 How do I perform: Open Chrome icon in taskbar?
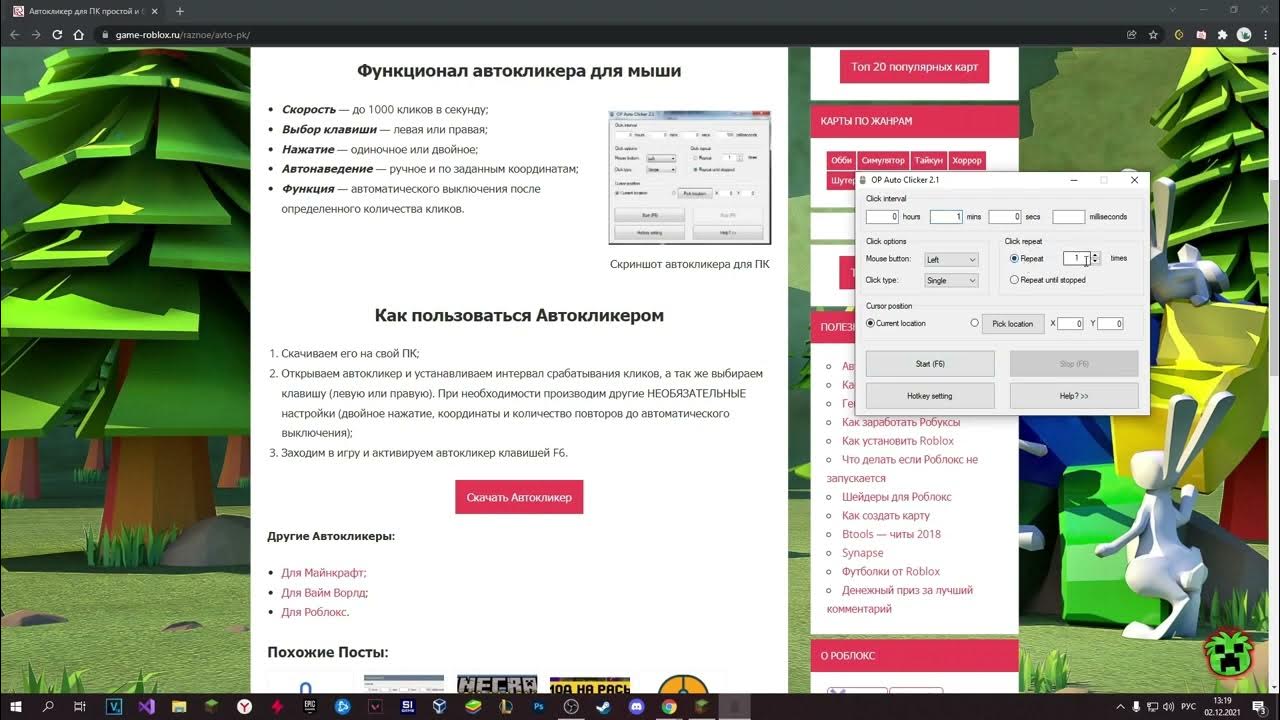(x=669, y=706)
